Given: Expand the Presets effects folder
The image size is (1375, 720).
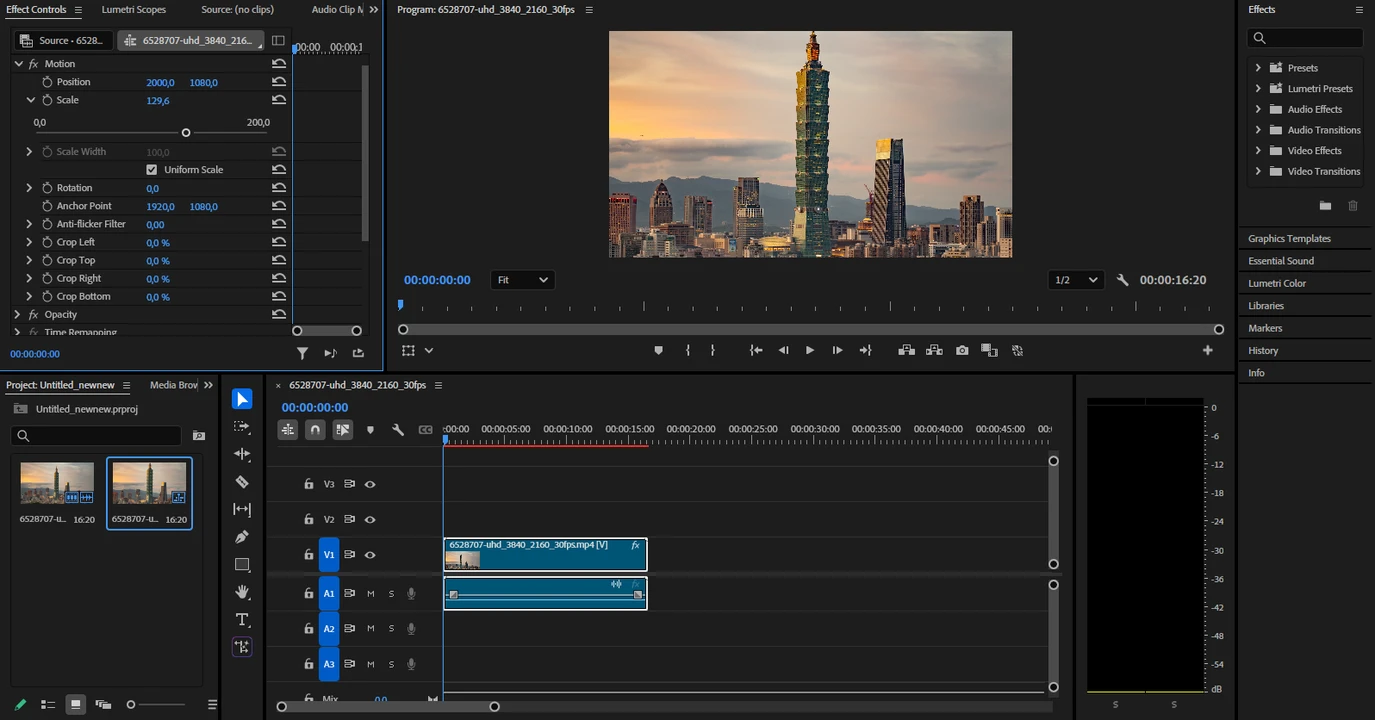Looking at the screenshot, I should pyautogui.click(x=1258, y=68).
